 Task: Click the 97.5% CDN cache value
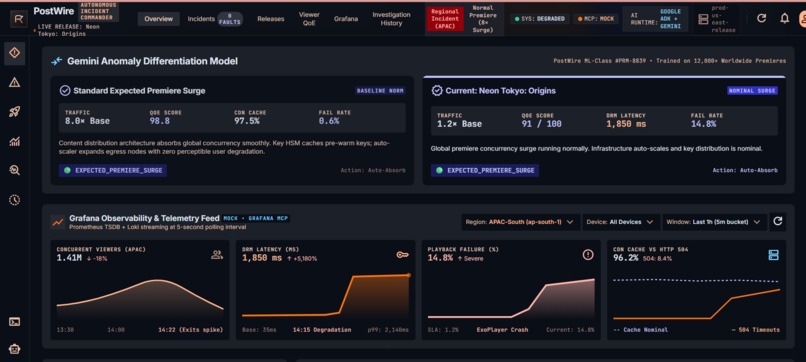point(247,121)
